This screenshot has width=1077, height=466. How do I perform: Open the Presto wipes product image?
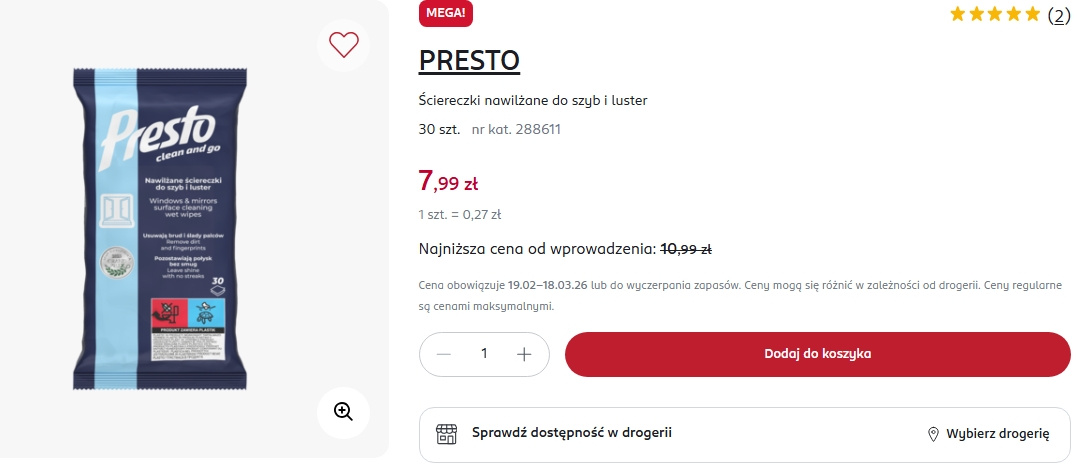158,228
